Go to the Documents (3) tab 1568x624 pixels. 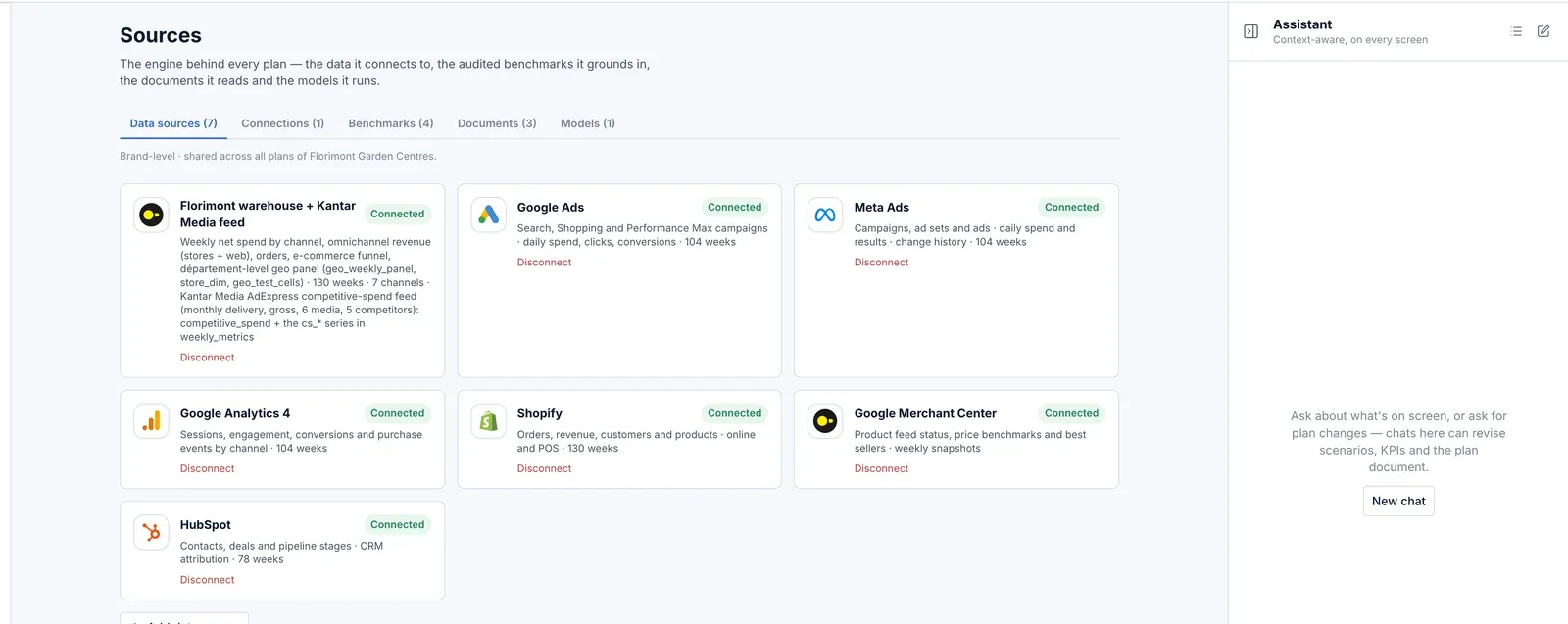tap(497, 123)
